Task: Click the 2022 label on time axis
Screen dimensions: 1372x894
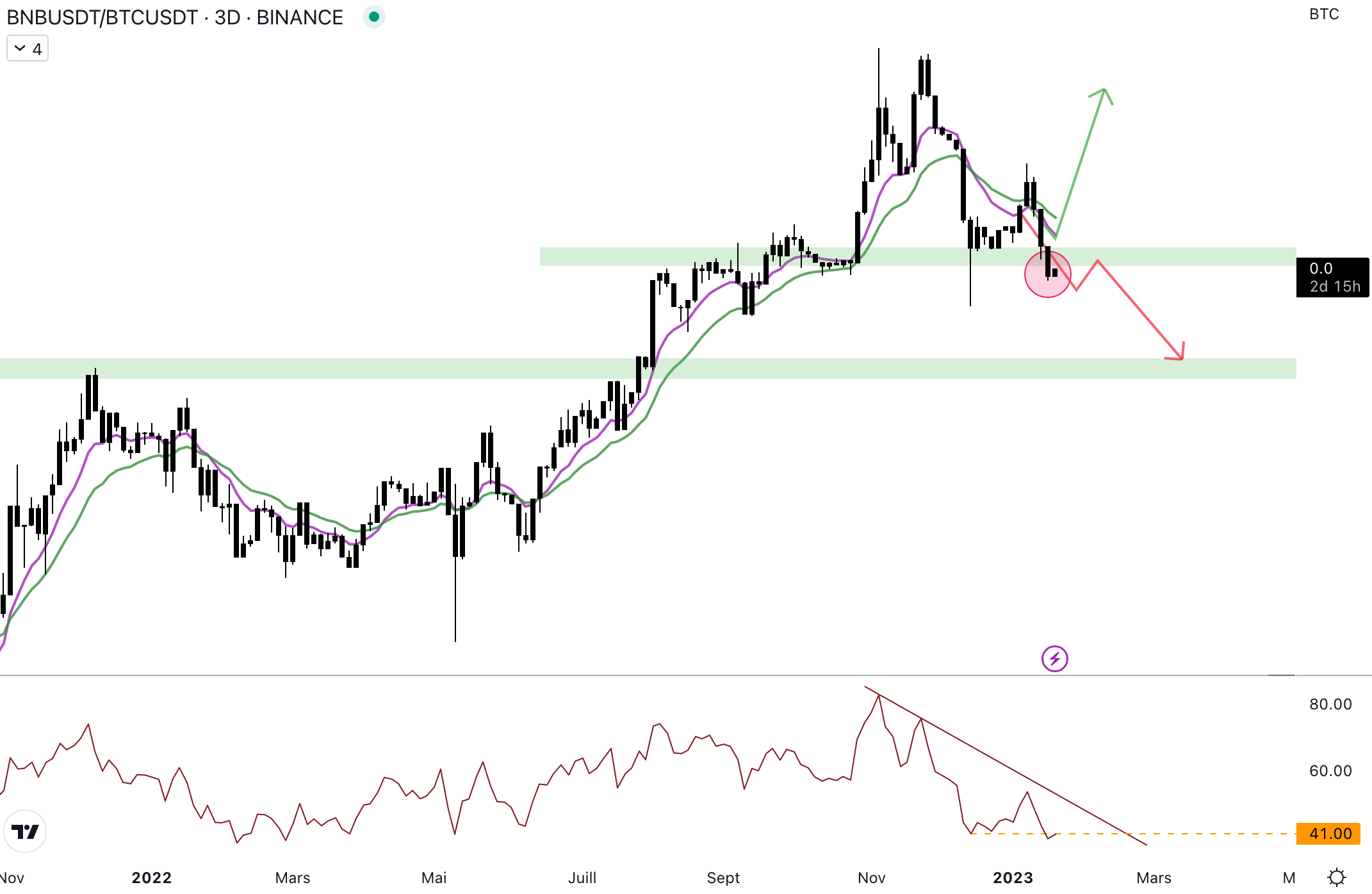Action: tap(151, 877)
